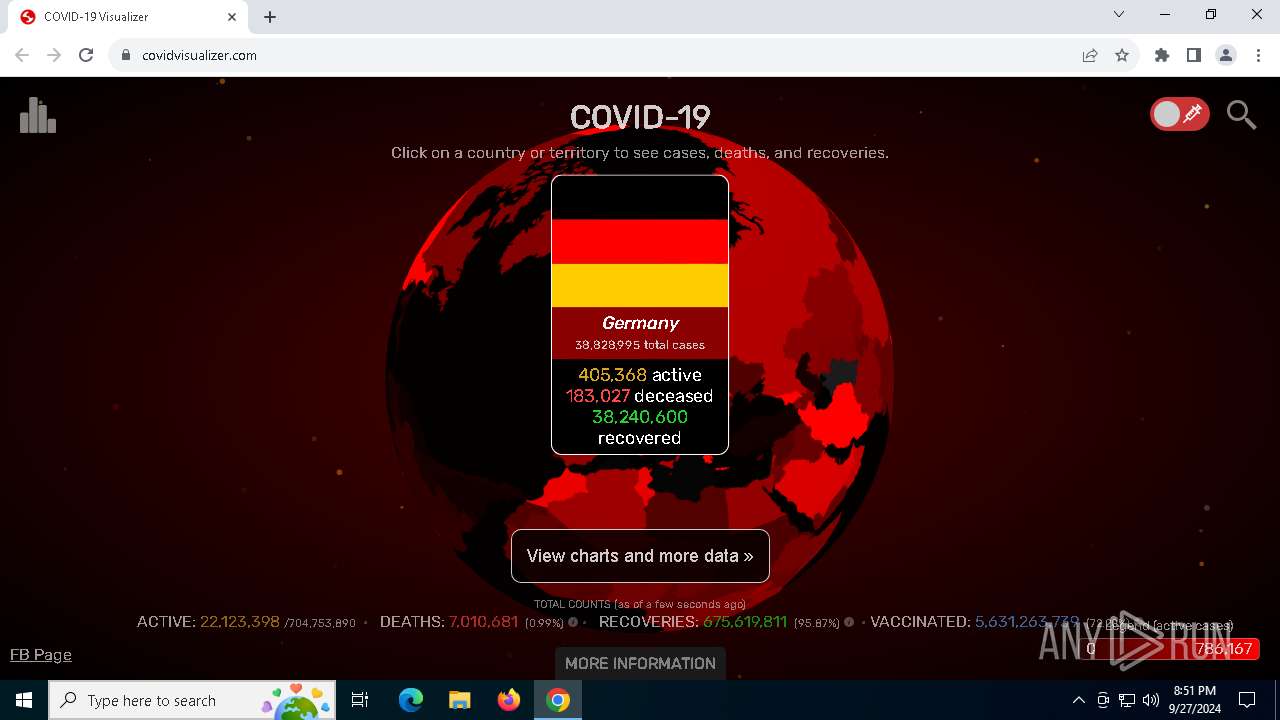
Task: Reload the current page
Action: click(x=86, y=55)
